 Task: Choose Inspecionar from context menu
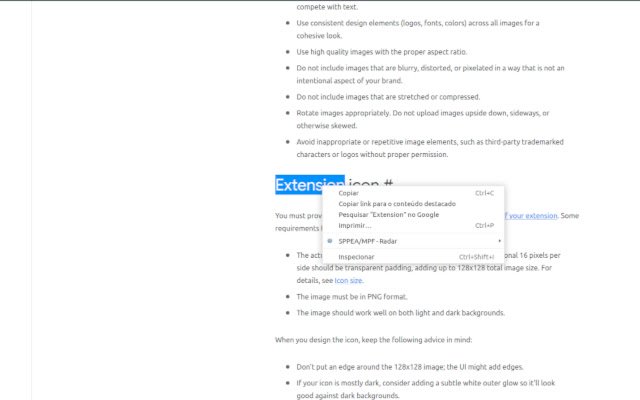(x=413, y=257)
